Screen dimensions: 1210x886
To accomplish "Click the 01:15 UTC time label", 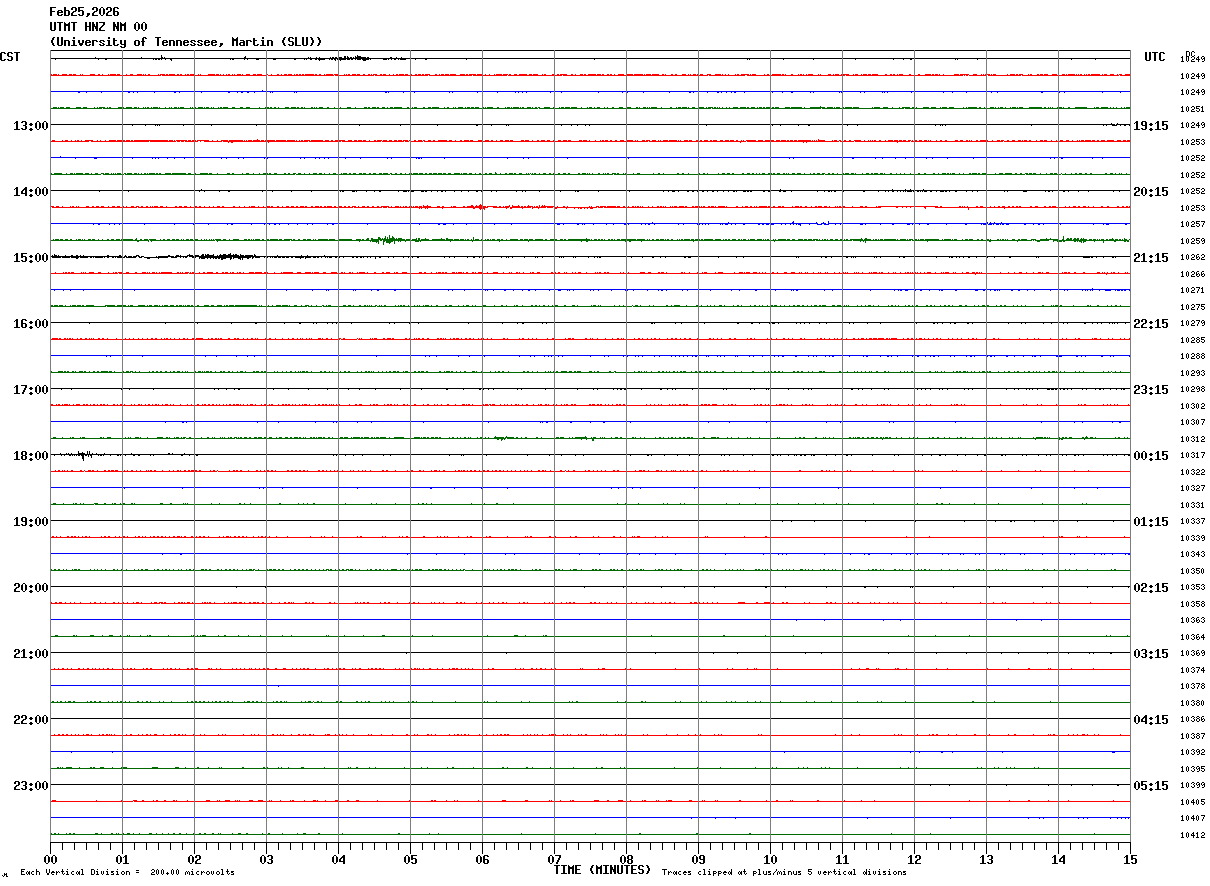I will [x=1151, y=522].
